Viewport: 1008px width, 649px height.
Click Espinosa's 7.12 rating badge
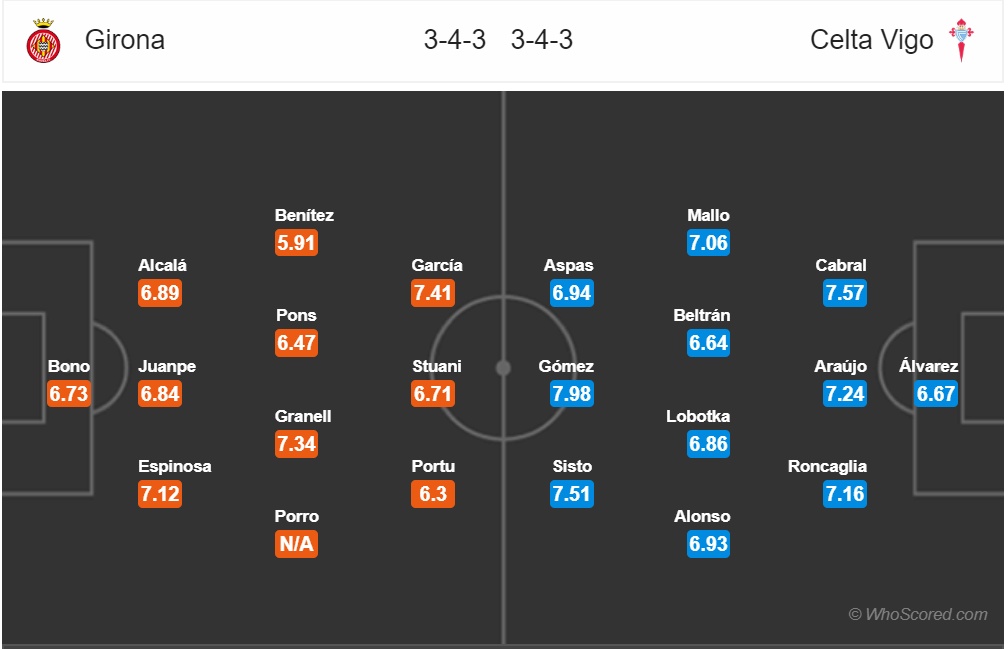(160, 494)
